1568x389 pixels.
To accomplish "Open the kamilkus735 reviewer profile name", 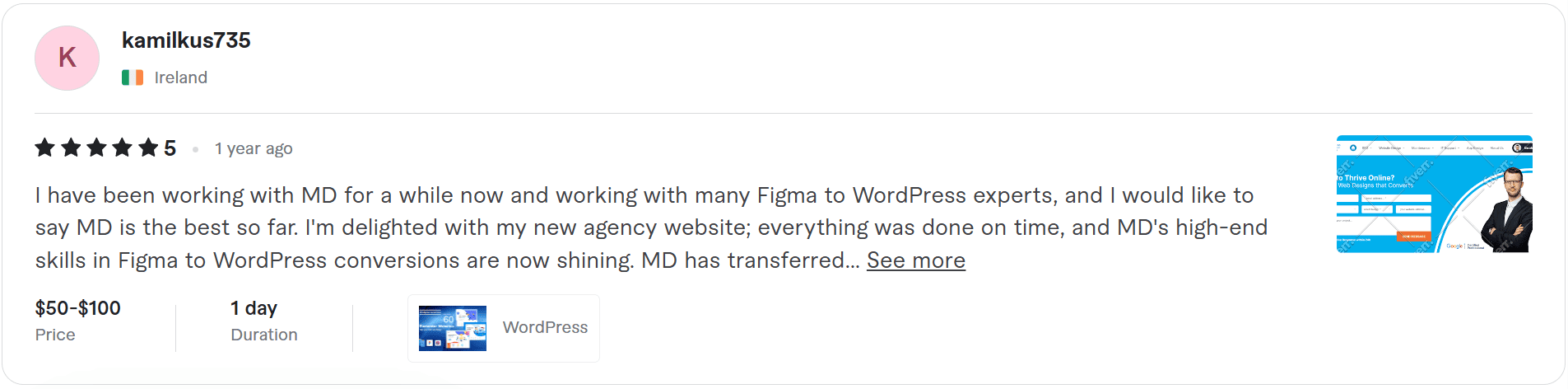I will point(186,40).
